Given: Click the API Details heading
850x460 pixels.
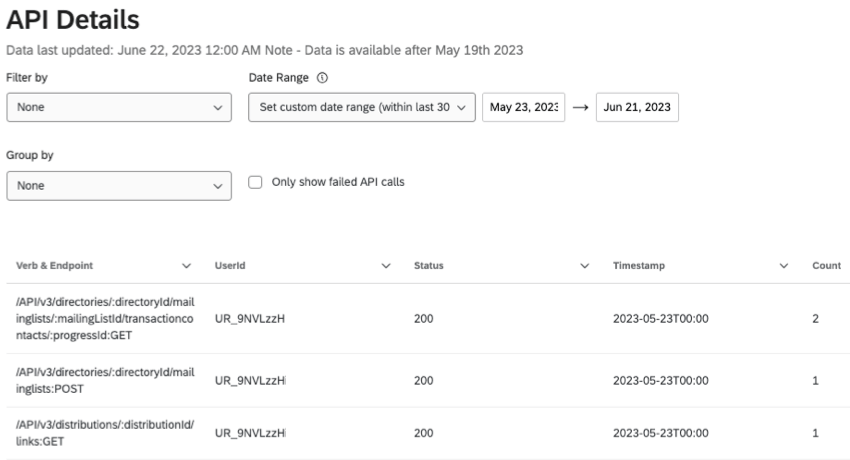Looking at the screenshot, I should point(73,20).
